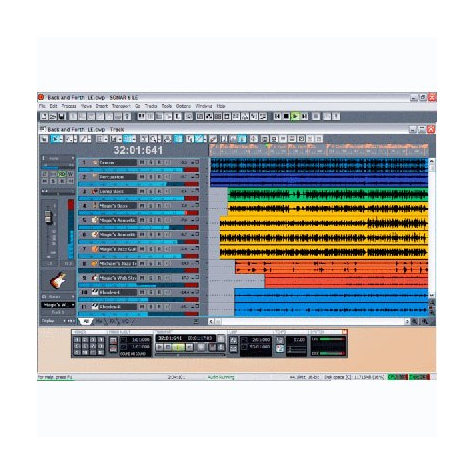475x475 pixels.
Task: Click the guitar icon on track 7
Action: click(95, 249)
